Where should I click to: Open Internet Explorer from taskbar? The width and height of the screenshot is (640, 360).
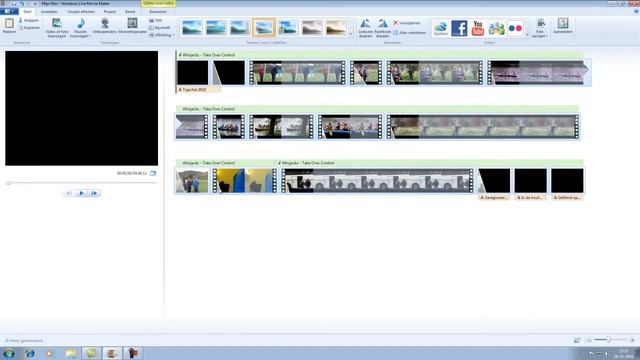[x=29, y=353]
